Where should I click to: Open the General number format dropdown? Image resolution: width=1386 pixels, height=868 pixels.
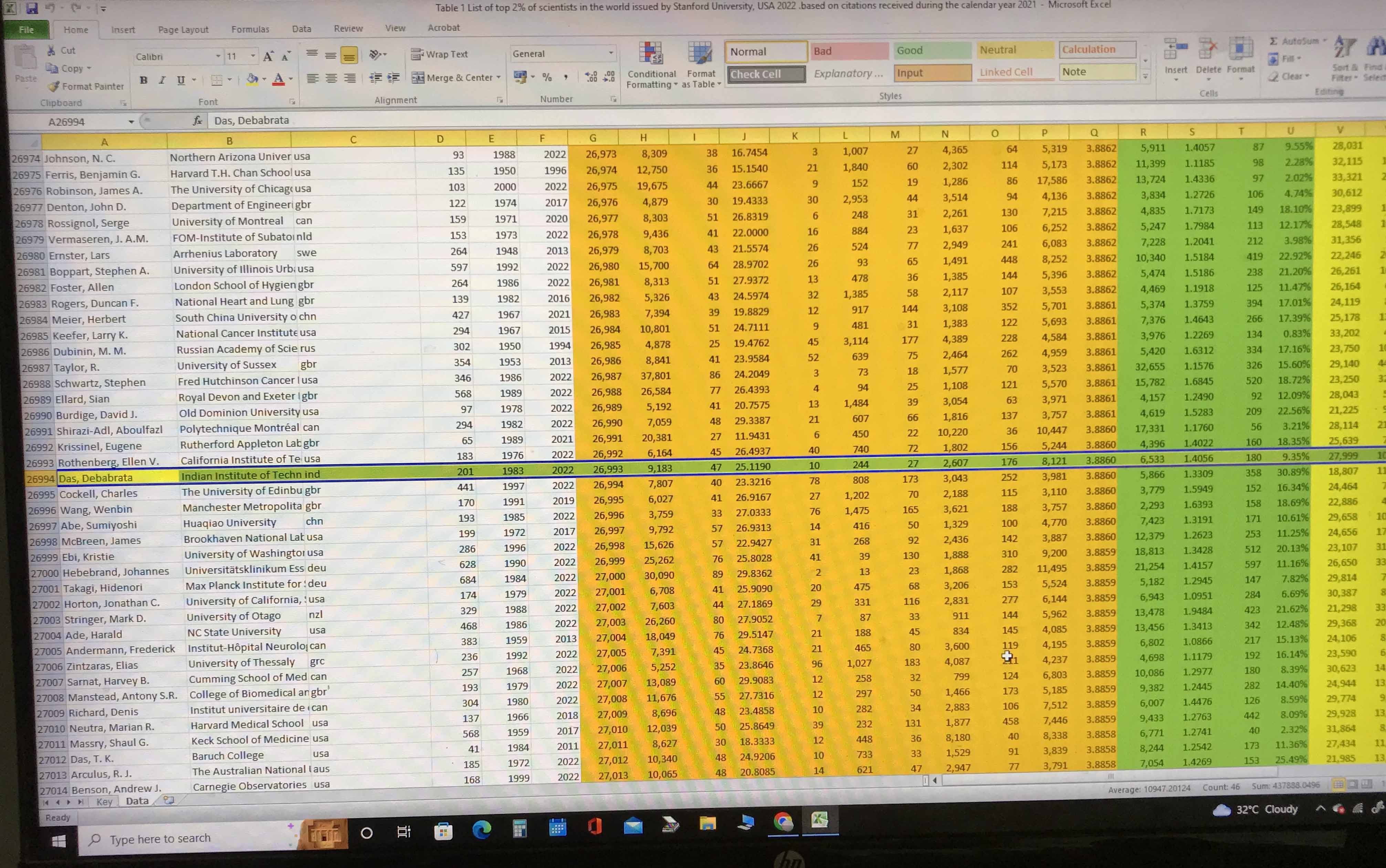611,53
